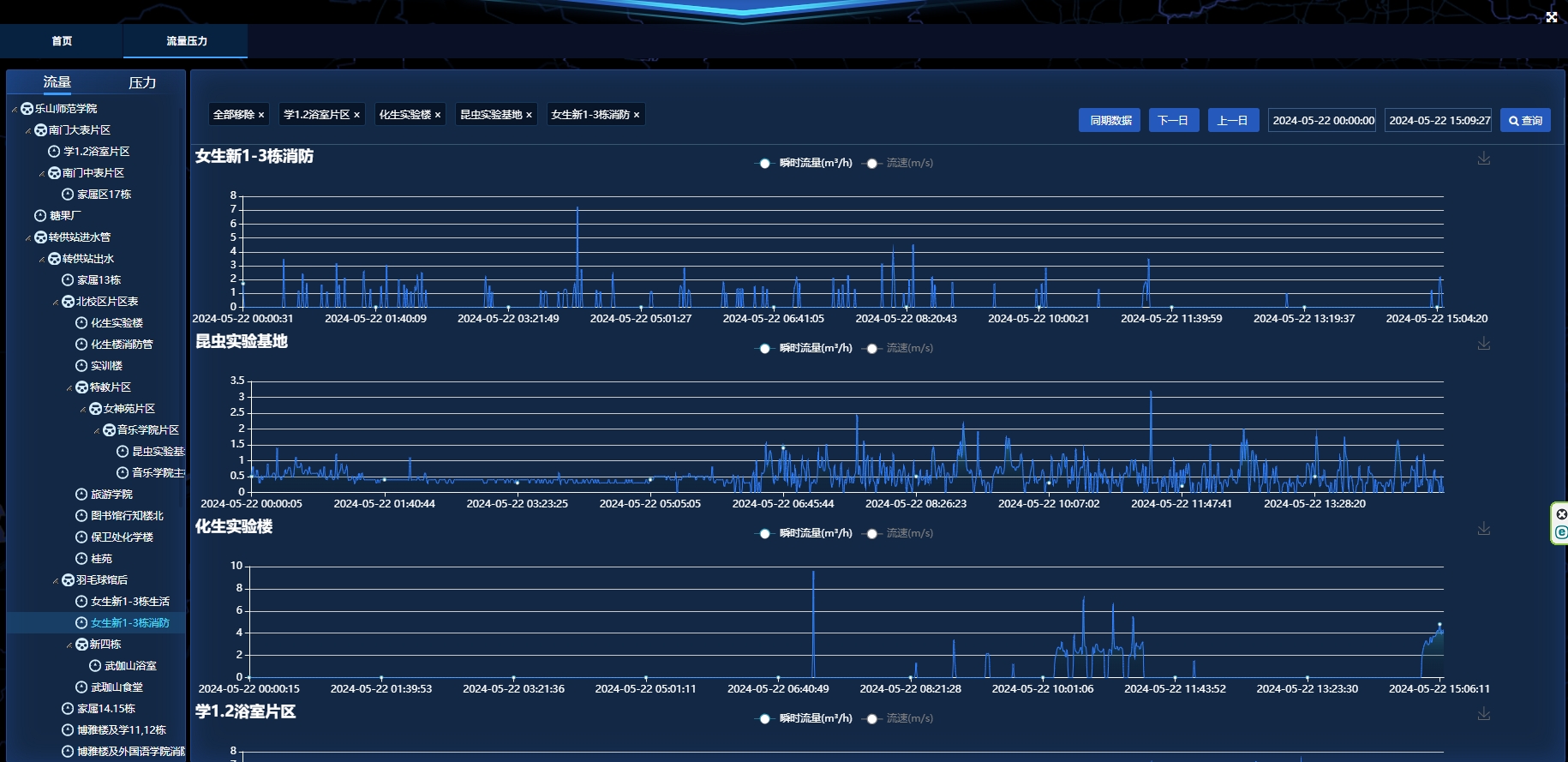
Task: Toggle 流速(m/s) legend in 女生新1-3栋消防 chart
Action: coord(899,163)
